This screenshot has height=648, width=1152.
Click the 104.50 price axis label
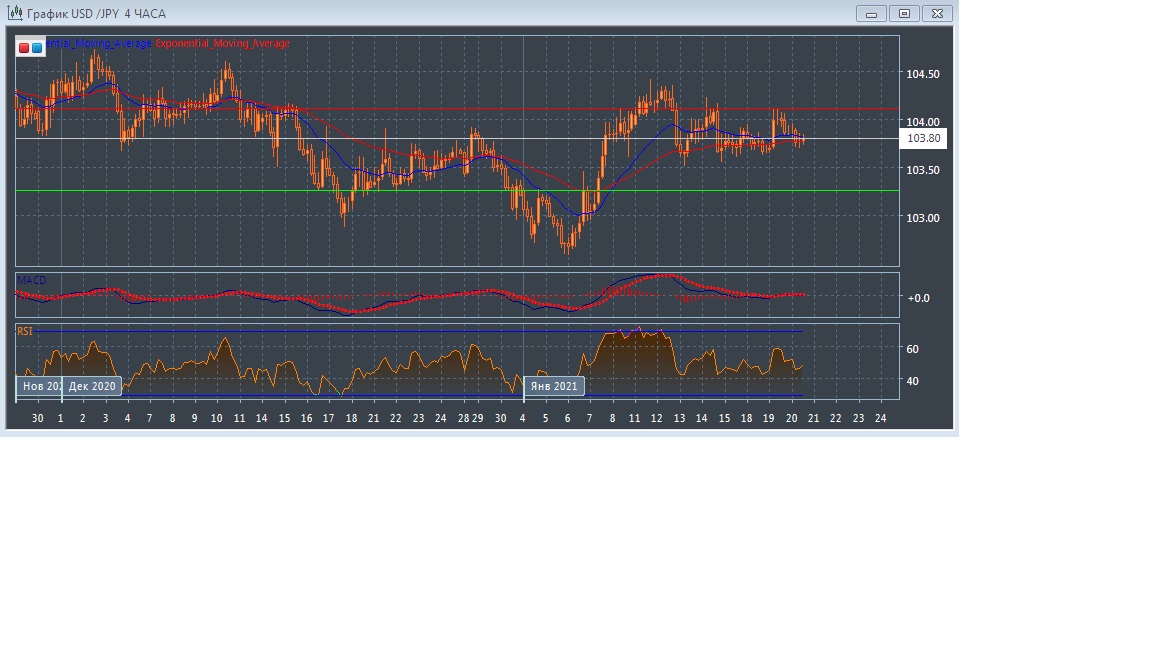922,74
